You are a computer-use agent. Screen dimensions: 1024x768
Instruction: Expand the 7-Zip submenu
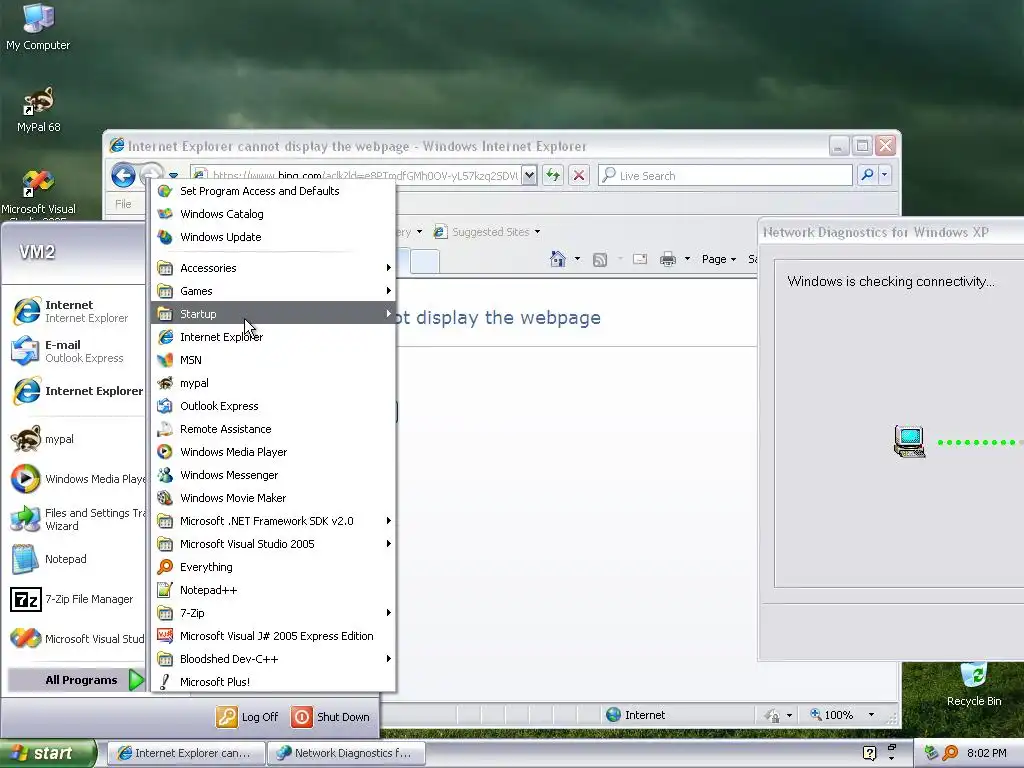273,613
